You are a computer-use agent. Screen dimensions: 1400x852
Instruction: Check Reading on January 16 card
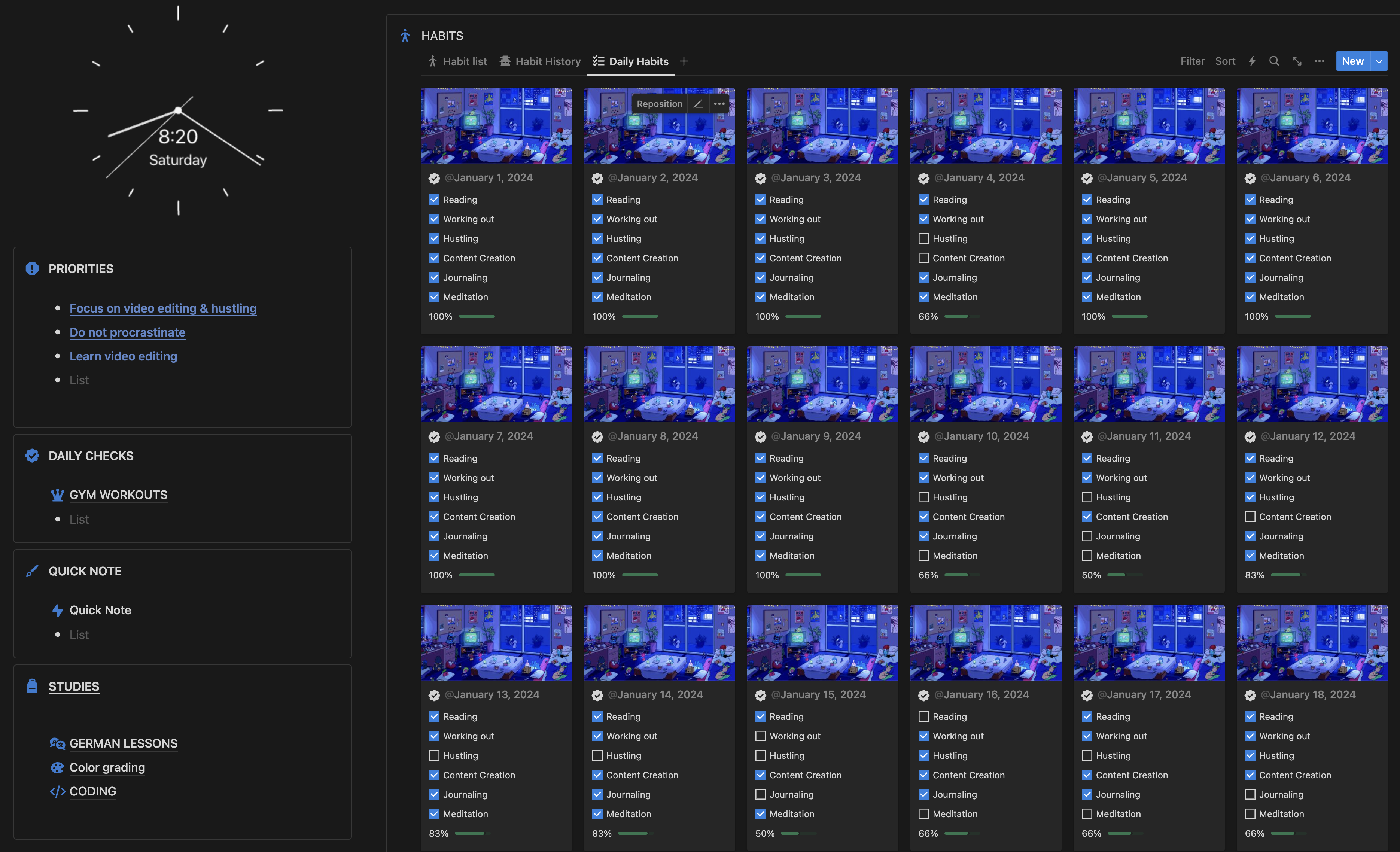point(924,717)
